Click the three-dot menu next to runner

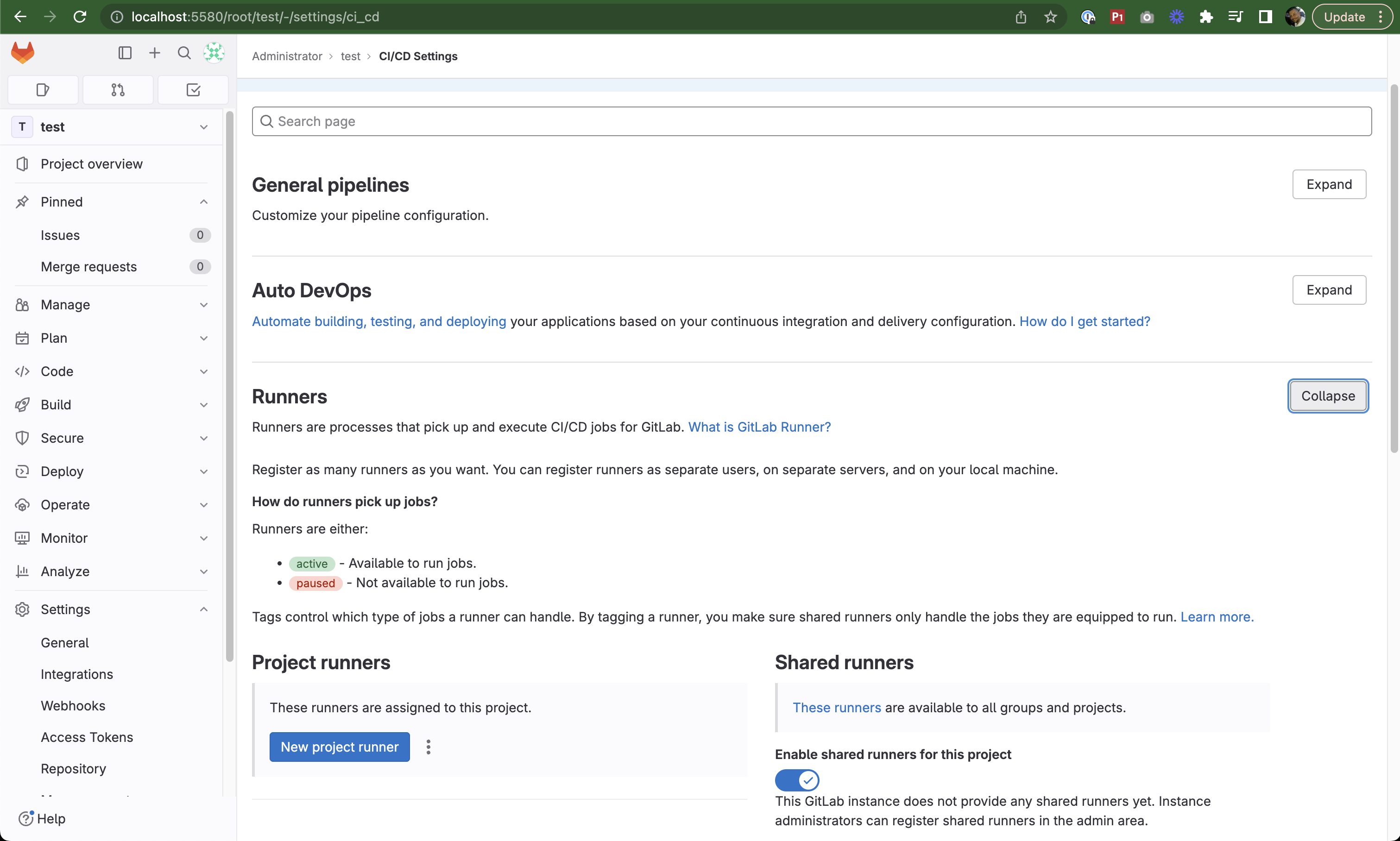point(428,747)
